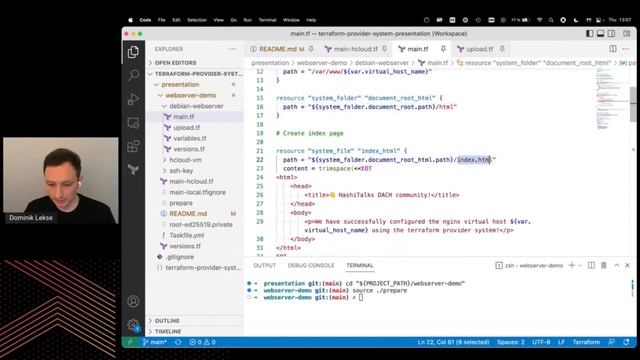The width and height of the screenshot is (640, 360).
Task: Open the new terminal launch profile dropdown
Action: 580,265
